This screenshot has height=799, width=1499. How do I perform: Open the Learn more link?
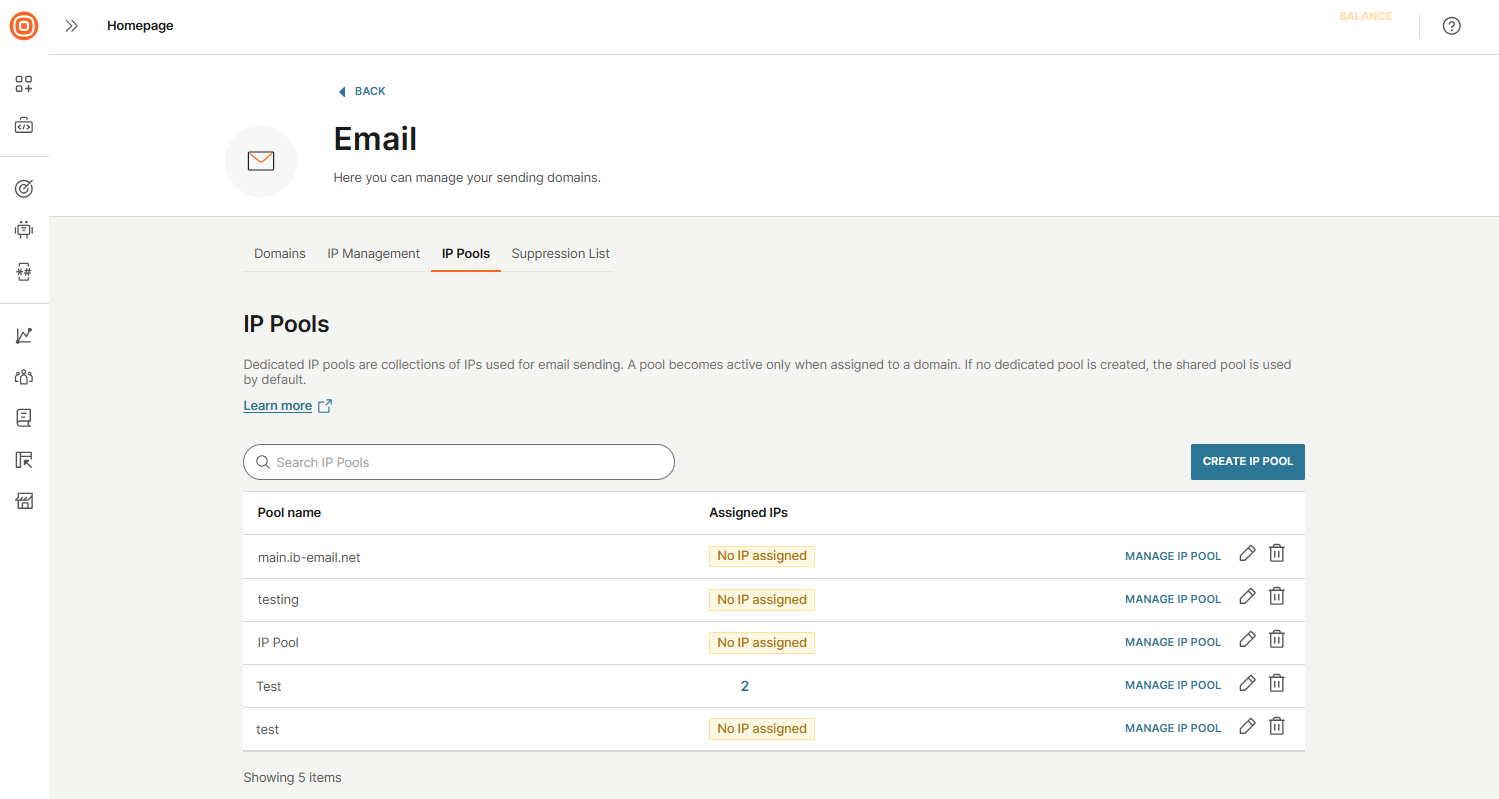point(278,405)
